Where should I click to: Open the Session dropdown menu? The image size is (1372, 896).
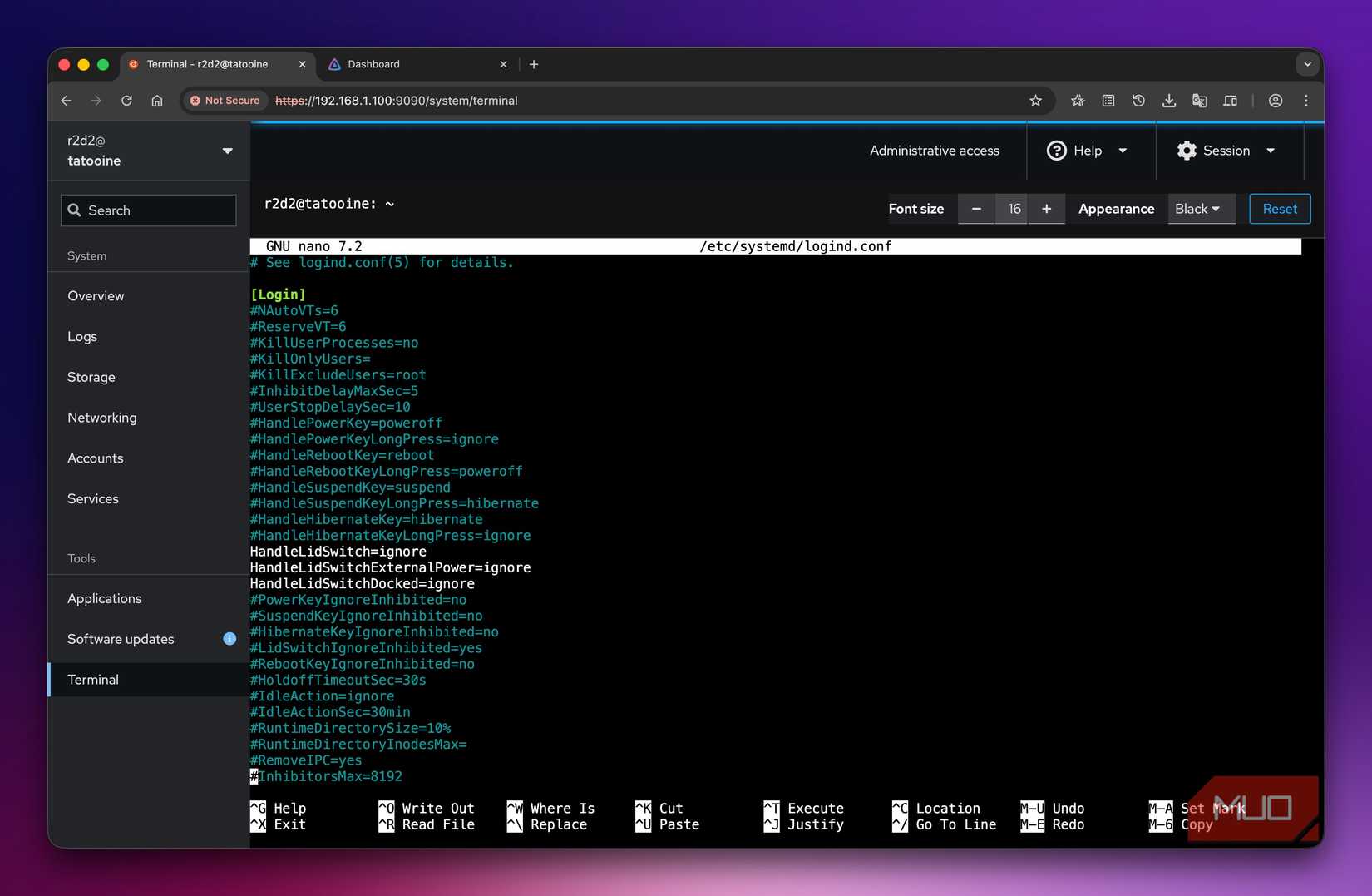pyautogui.click(x=1226, y=151)
